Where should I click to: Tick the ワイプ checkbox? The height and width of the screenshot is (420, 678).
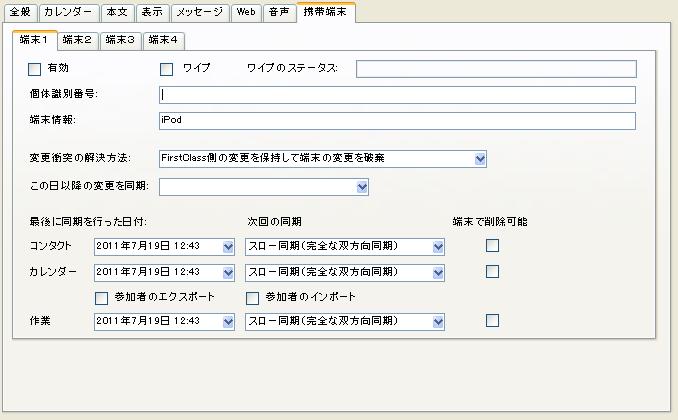point(166,69)
